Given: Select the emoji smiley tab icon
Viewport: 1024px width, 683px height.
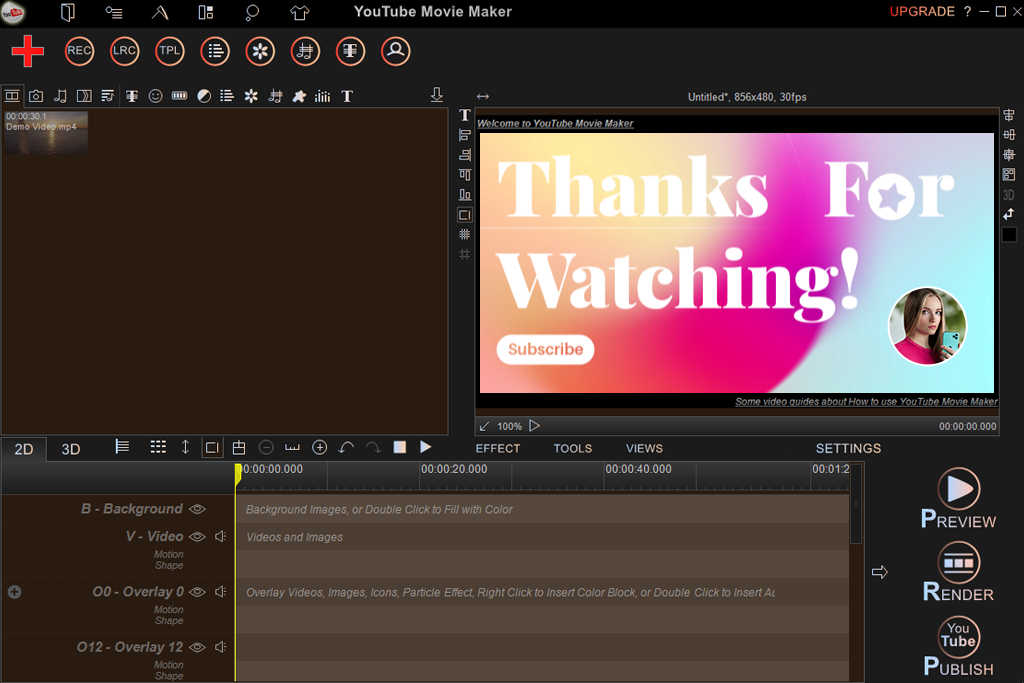Looking at the screenshot, I should (155, 96).
